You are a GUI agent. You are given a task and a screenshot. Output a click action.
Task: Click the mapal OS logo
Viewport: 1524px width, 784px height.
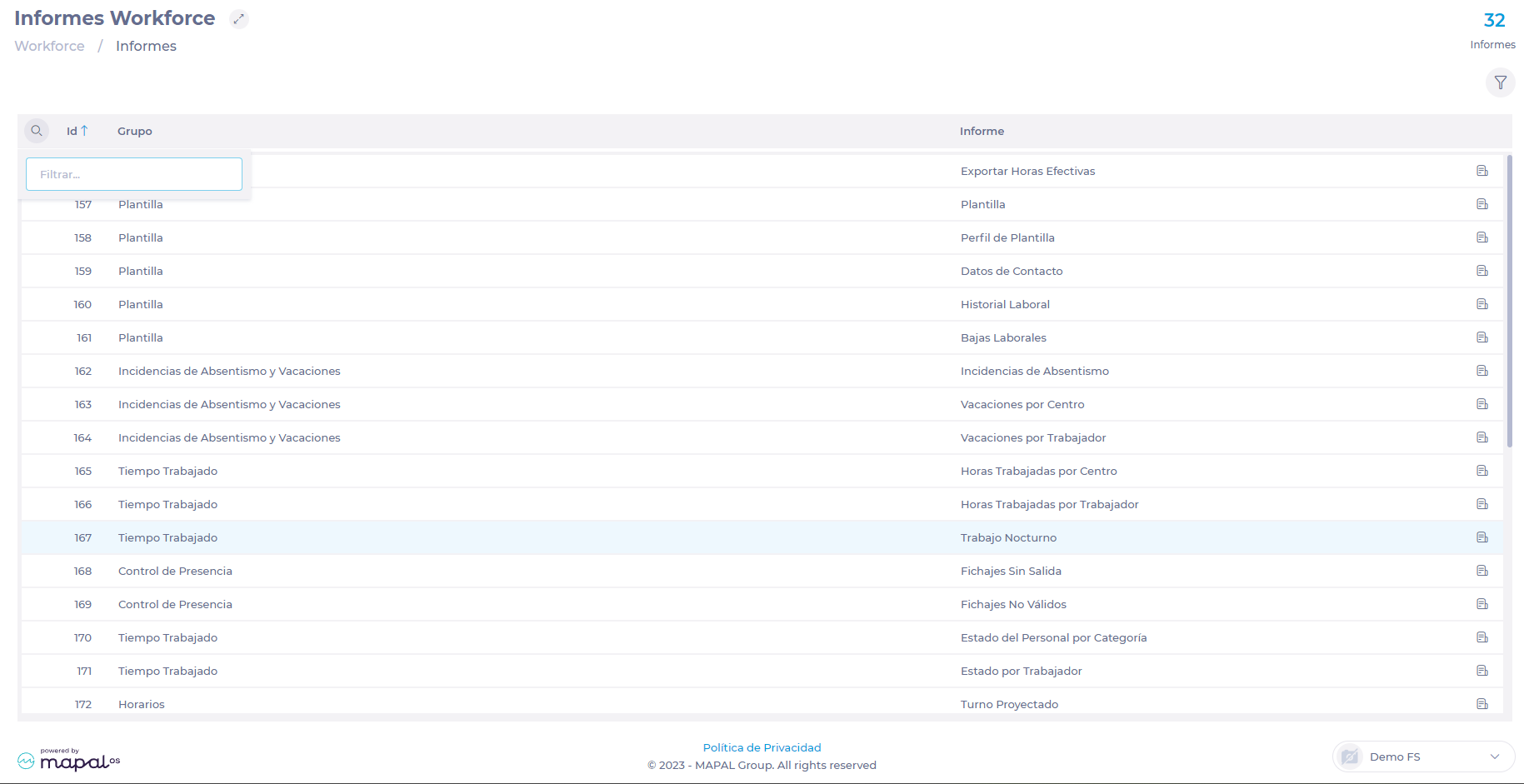click(68, 760)
